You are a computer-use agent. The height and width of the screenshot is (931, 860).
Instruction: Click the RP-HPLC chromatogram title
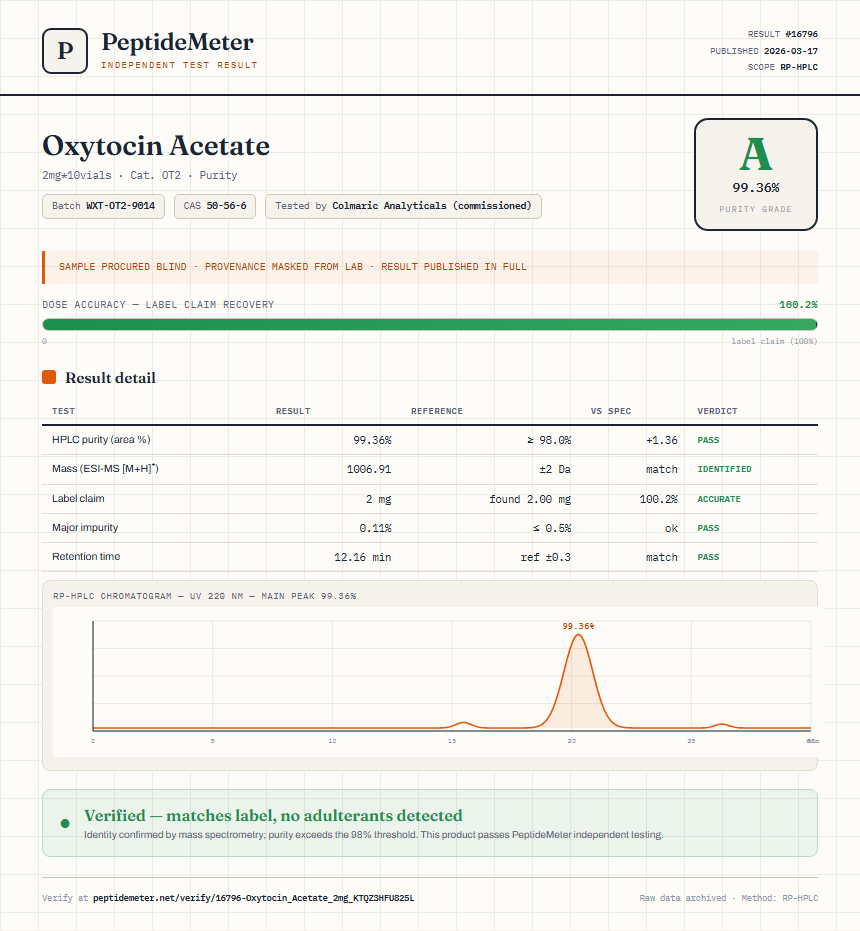tap(204, 596)
